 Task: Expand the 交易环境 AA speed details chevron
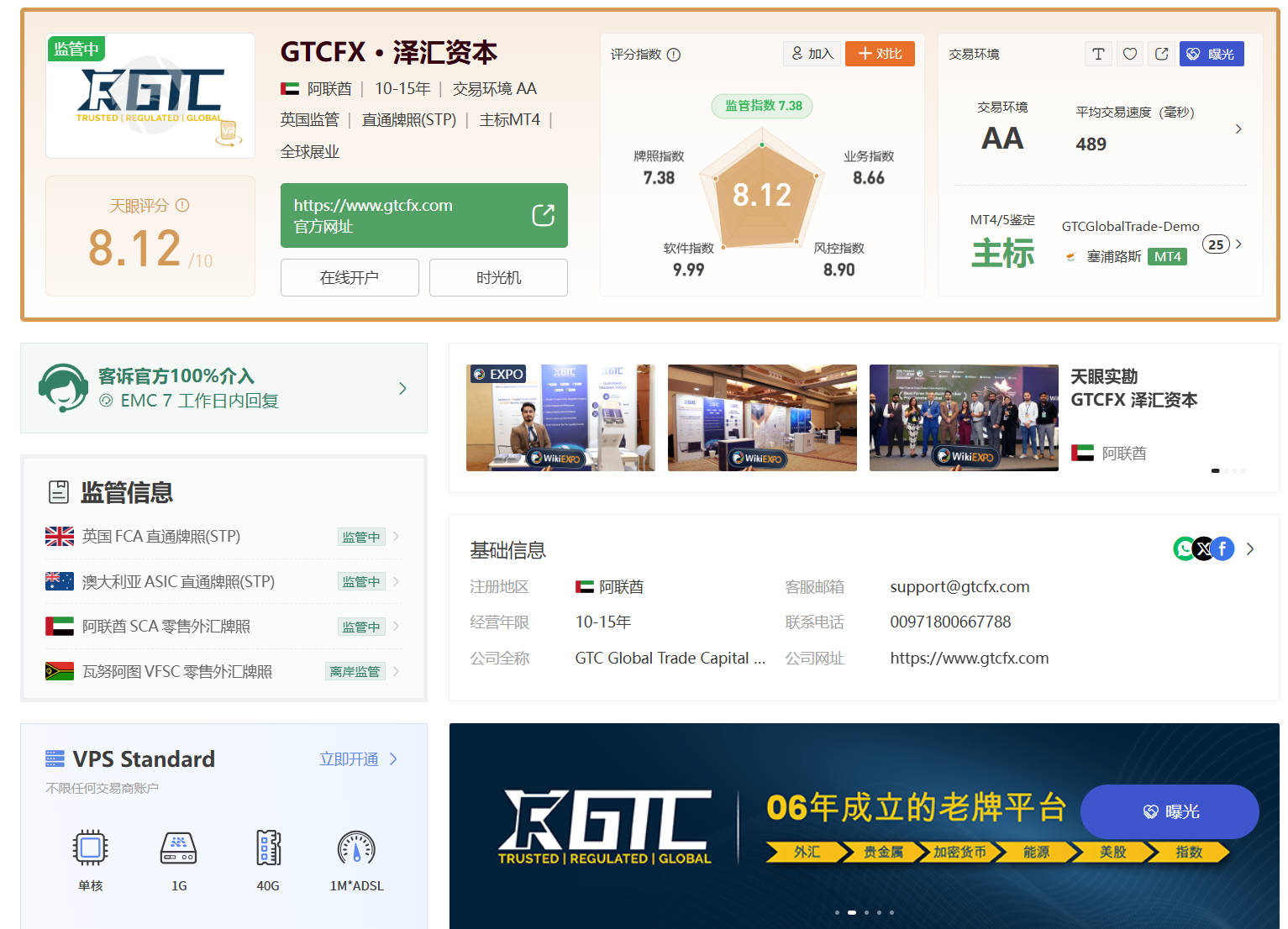1238,129
